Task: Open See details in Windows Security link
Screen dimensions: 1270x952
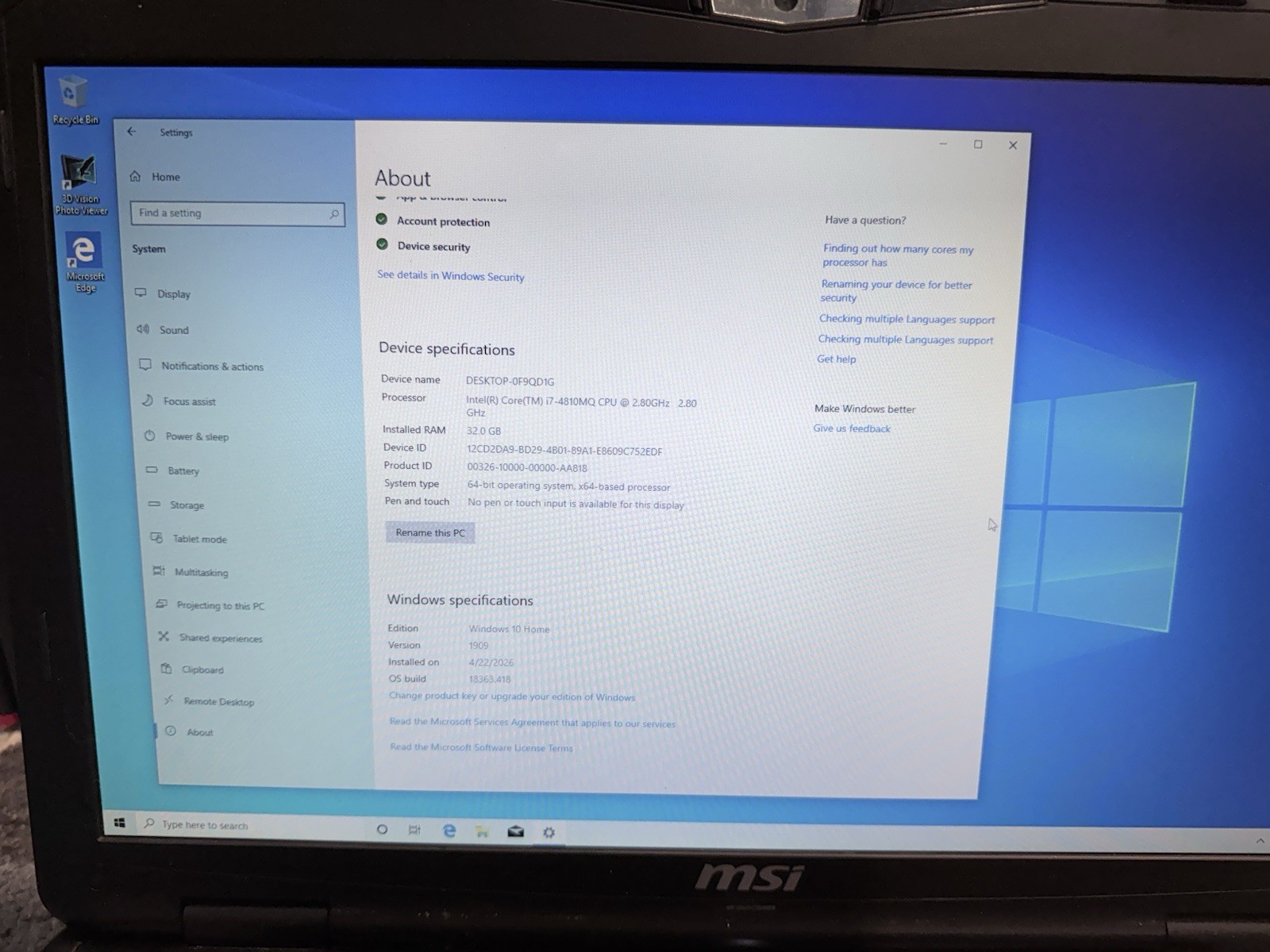Action: (451, 276)
